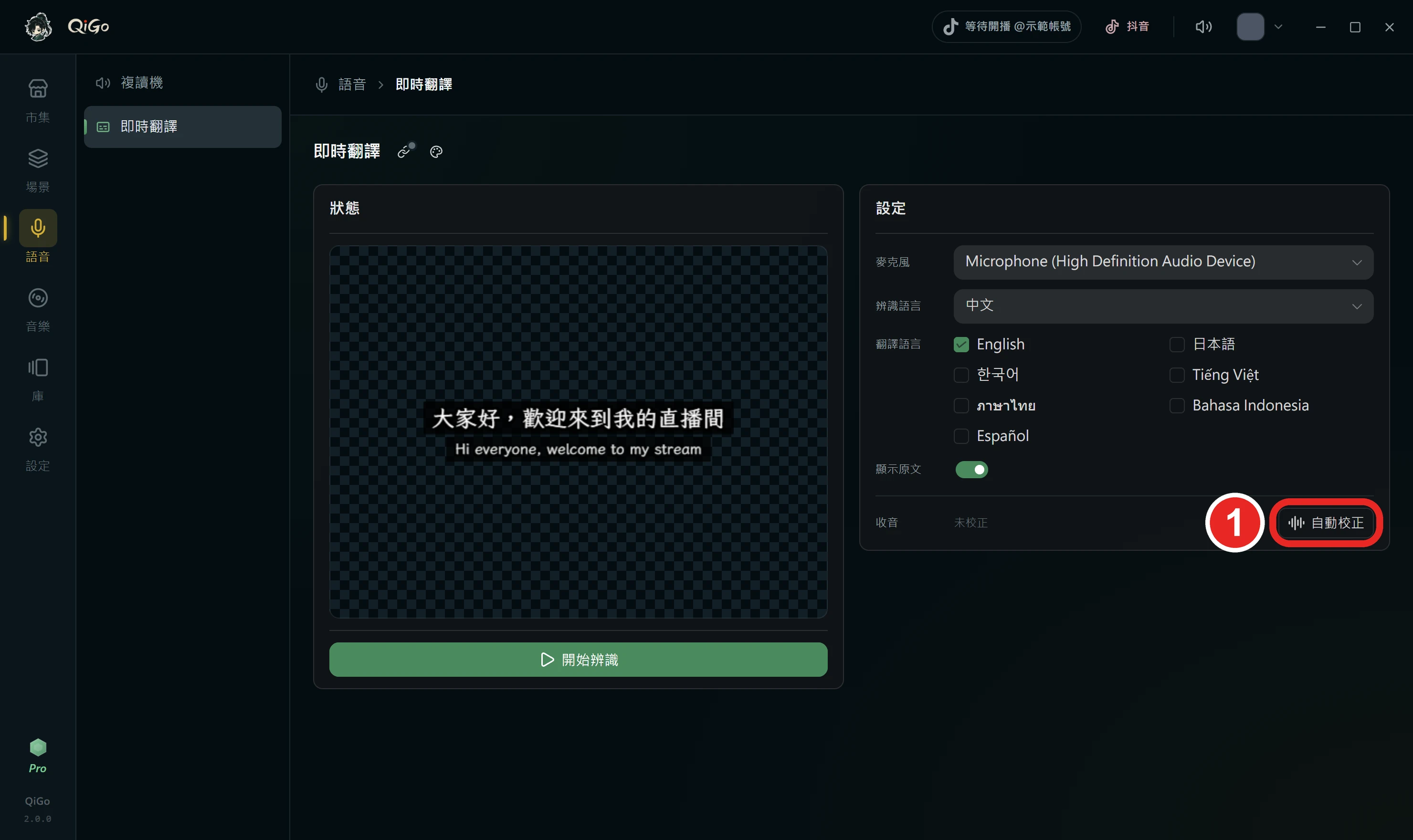Click the 即時翻譯 current breadcrumb text
The width and height of the screenshot is (1413, 840).
(423, 84)
